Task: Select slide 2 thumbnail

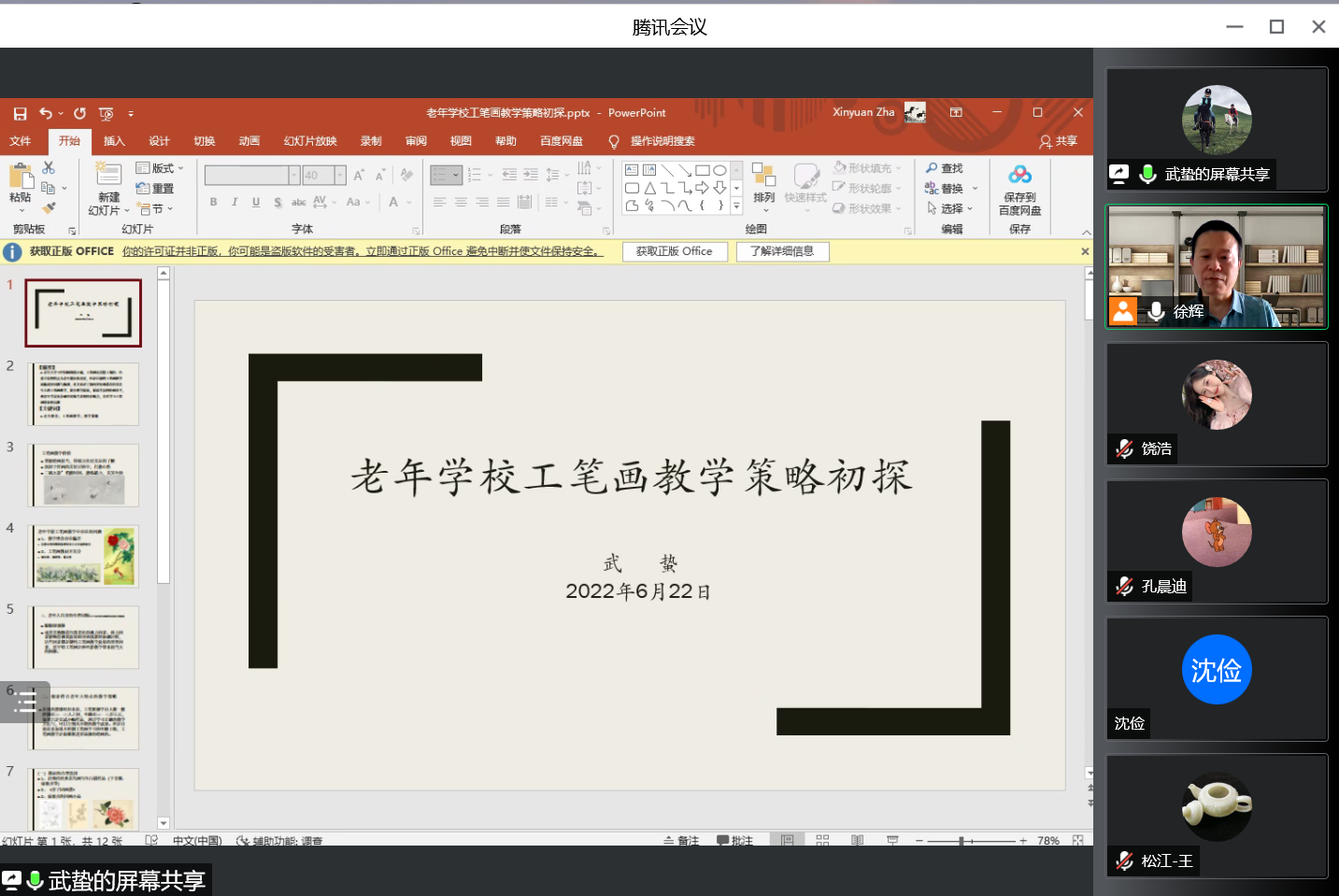Action: click(83, 394)
